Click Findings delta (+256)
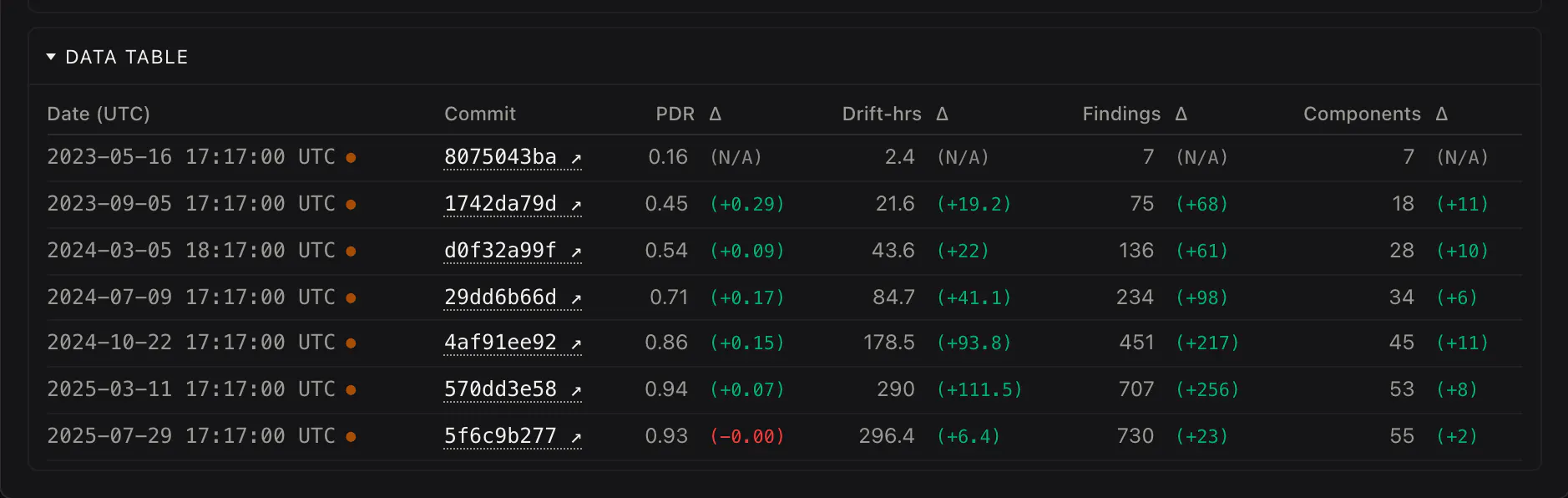Viewport: 1568px width, 498px height. (1207, 389)
